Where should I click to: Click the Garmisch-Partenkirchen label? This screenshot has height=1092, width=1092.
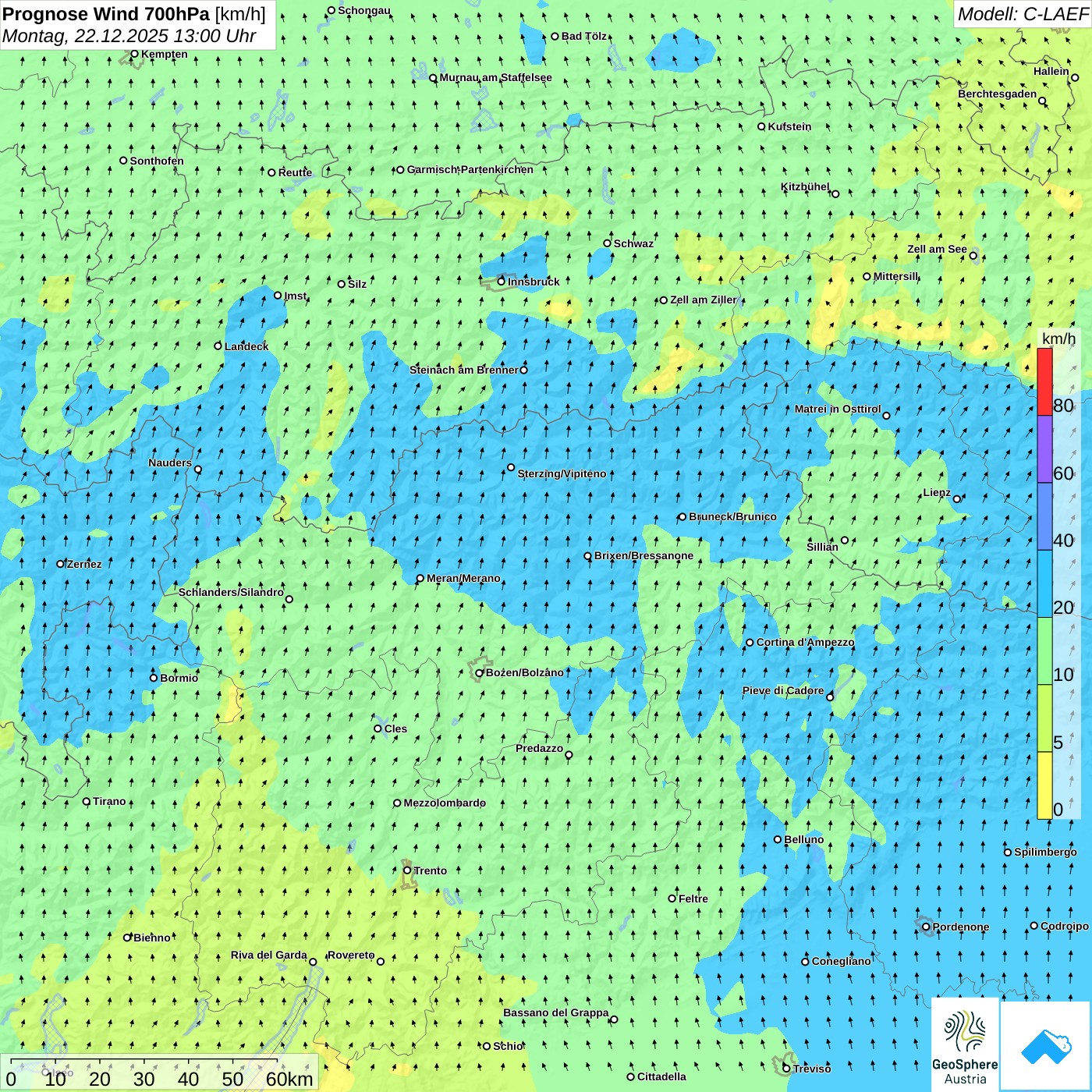(470, 169)
